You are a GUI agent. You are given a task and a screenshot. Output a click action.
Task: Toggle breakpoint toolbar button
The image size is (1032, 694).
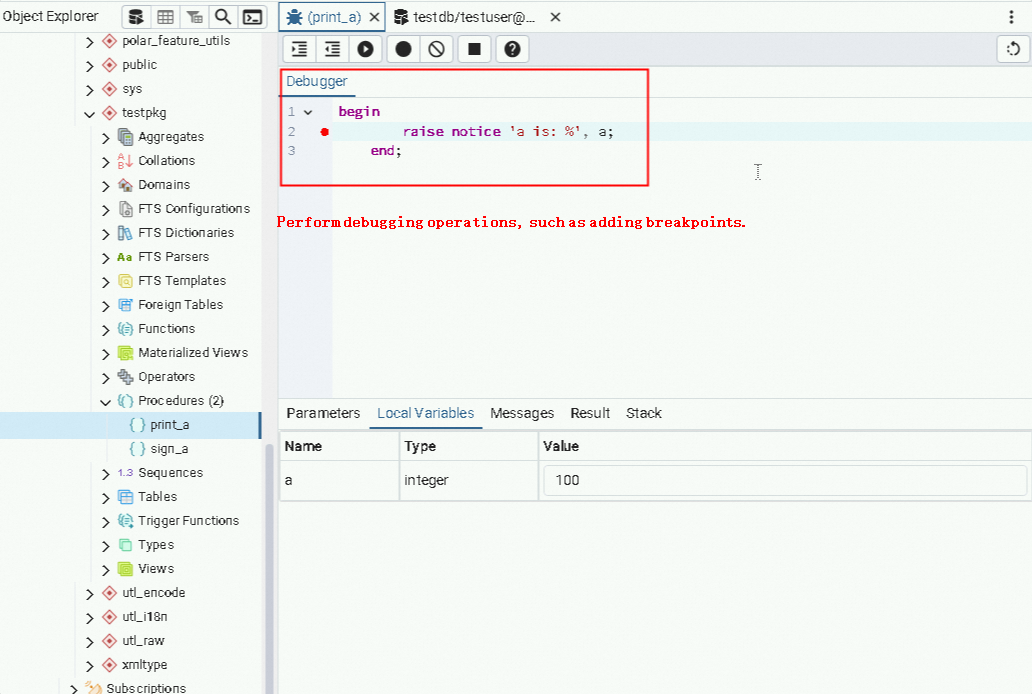pos(403,49)
